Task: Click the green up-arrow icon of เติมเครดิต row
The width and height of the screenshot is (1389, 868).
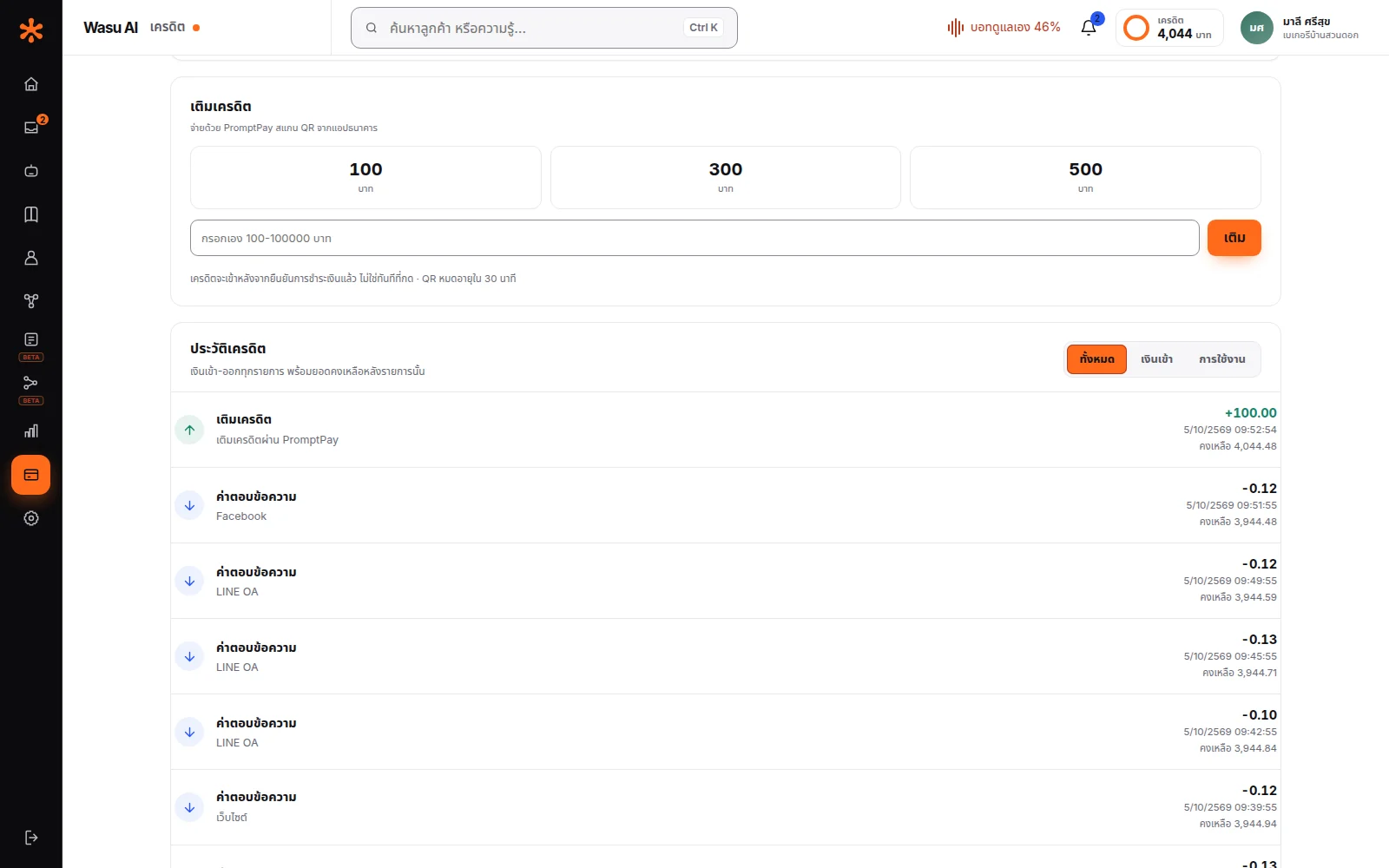Action: (x=189, y=430)
